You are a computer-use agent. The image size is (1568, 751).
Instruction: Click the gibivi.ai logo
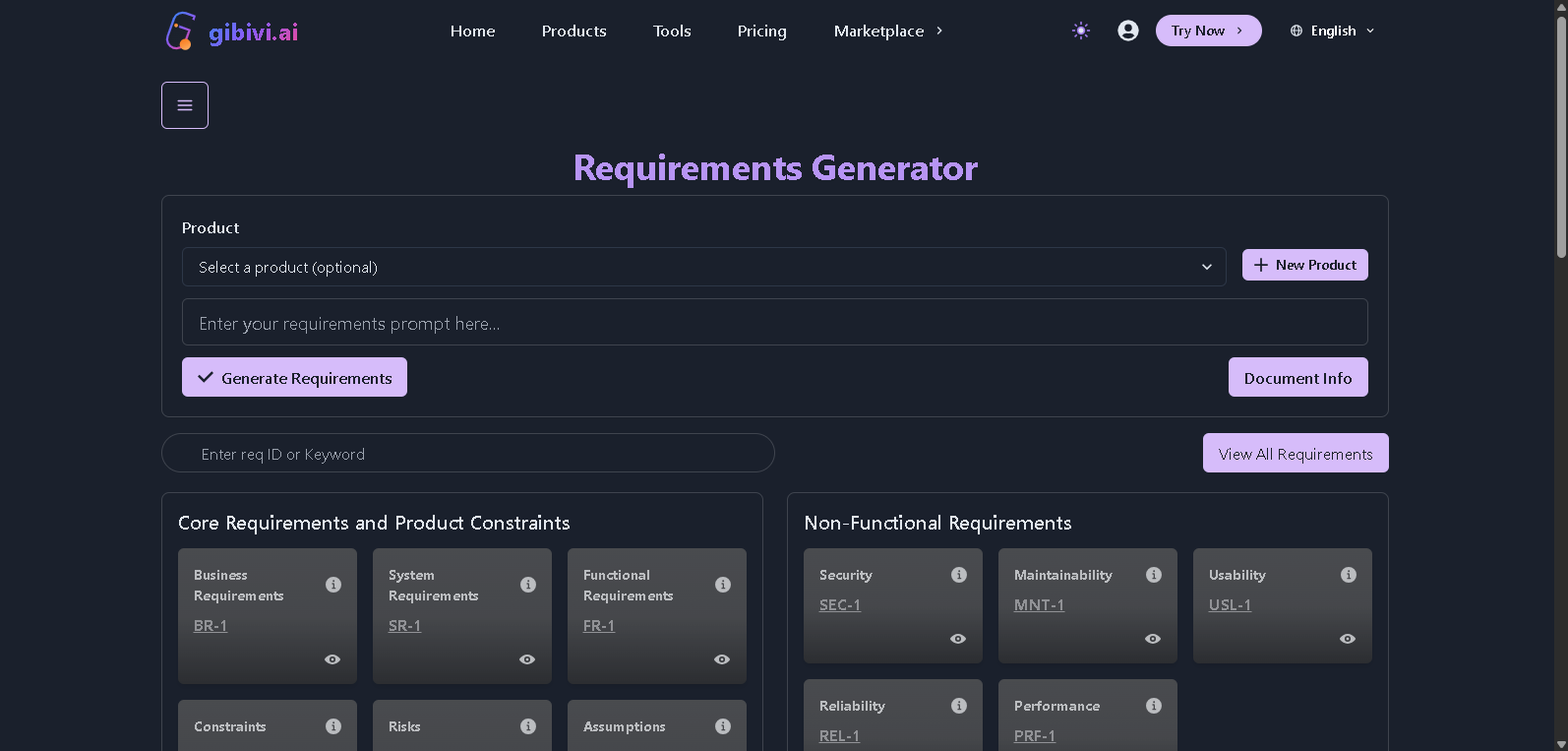point(232,31)
